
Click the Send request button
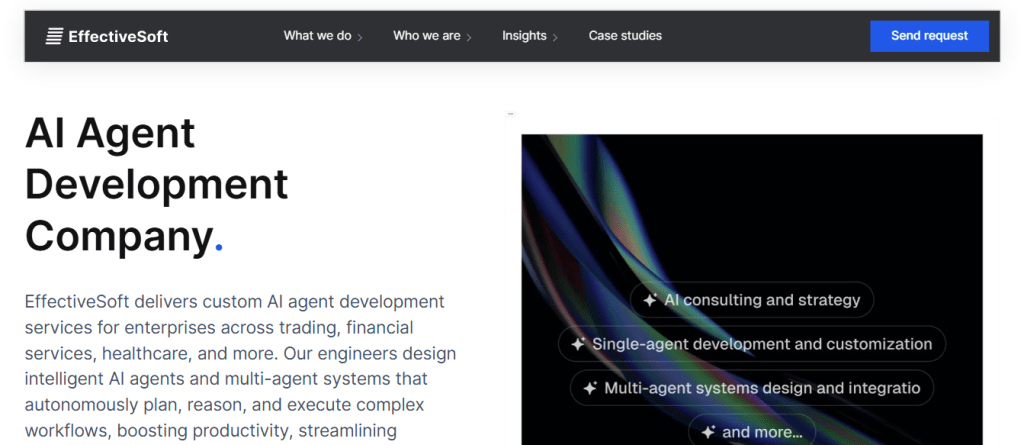click(x=929, y=36)
